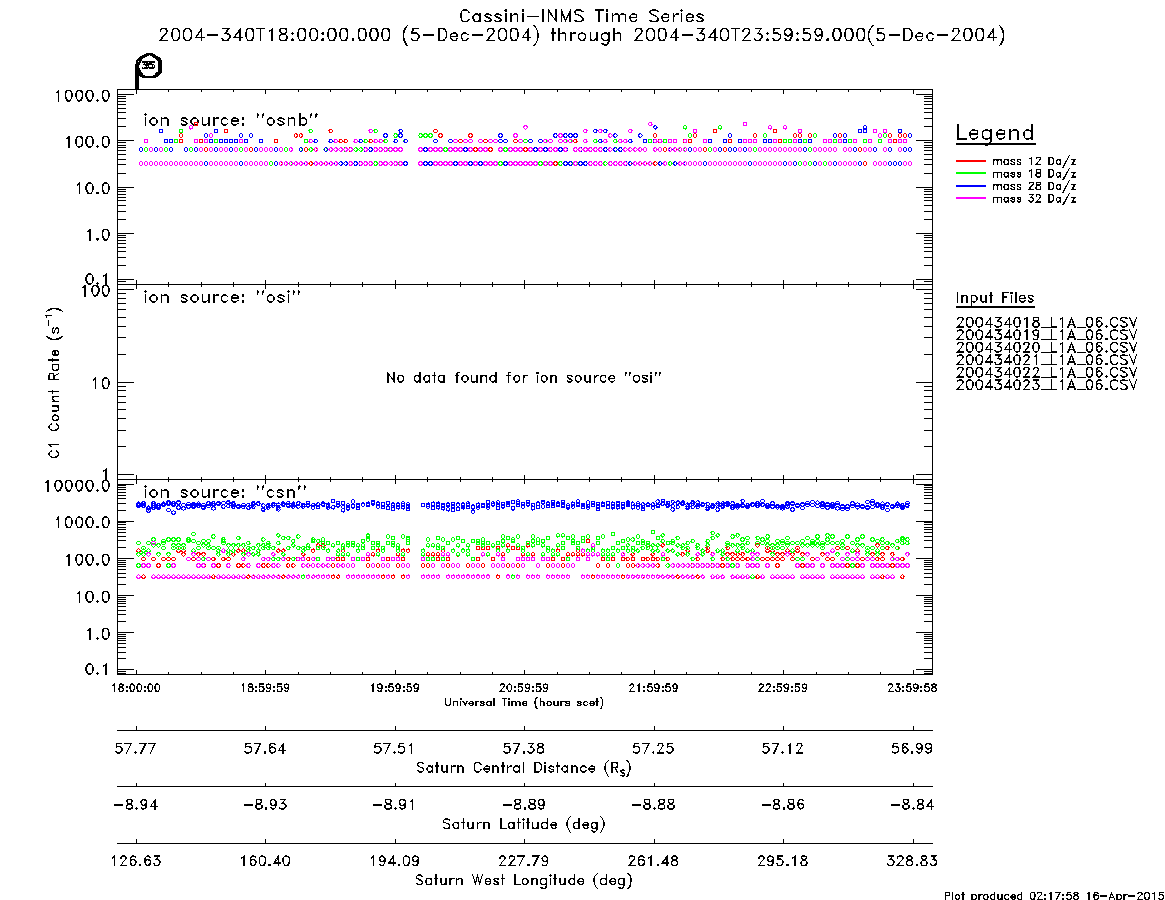Click the 57.12 Saturn distance value

click(782, 748)
